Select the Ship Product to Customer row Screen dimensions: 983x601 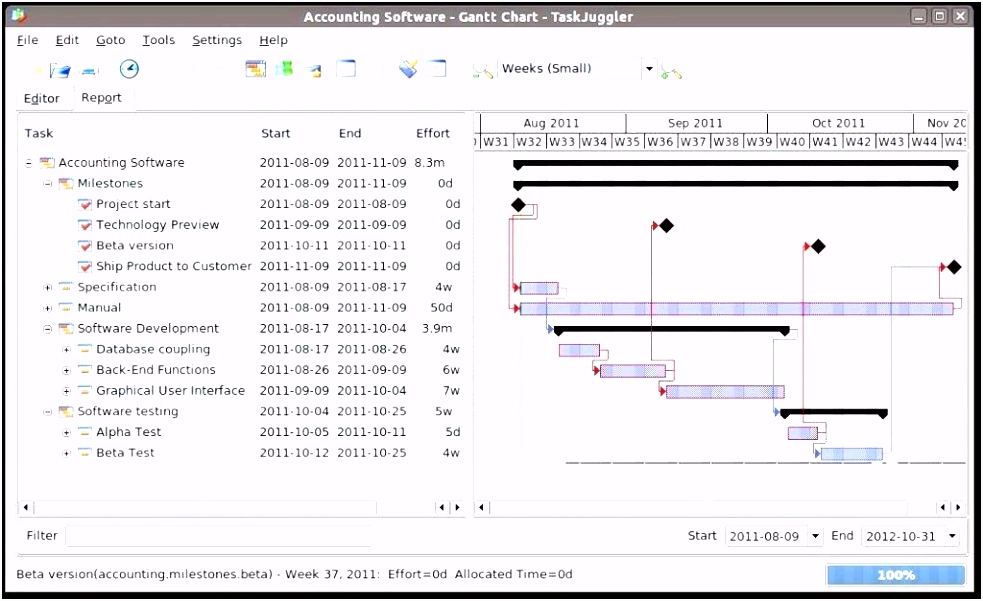click(243, 266)
